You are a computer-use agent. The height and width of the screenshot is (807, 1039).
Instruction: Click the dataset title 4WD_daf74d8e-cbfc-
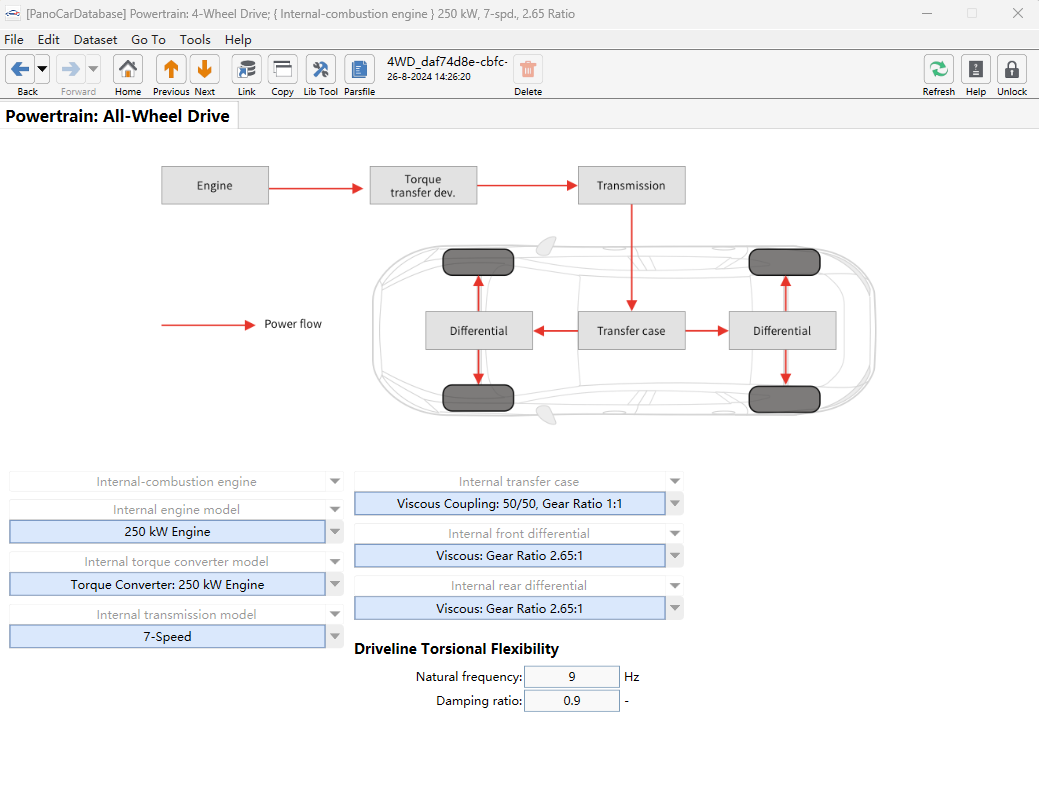(447, 62)
